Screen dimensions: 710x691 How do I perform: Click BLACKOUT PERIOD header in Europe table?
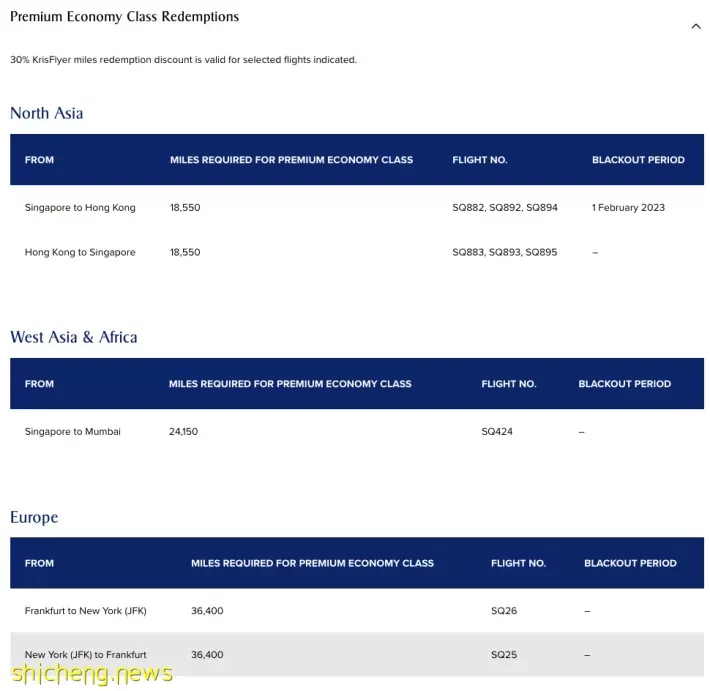coord(630,563)
